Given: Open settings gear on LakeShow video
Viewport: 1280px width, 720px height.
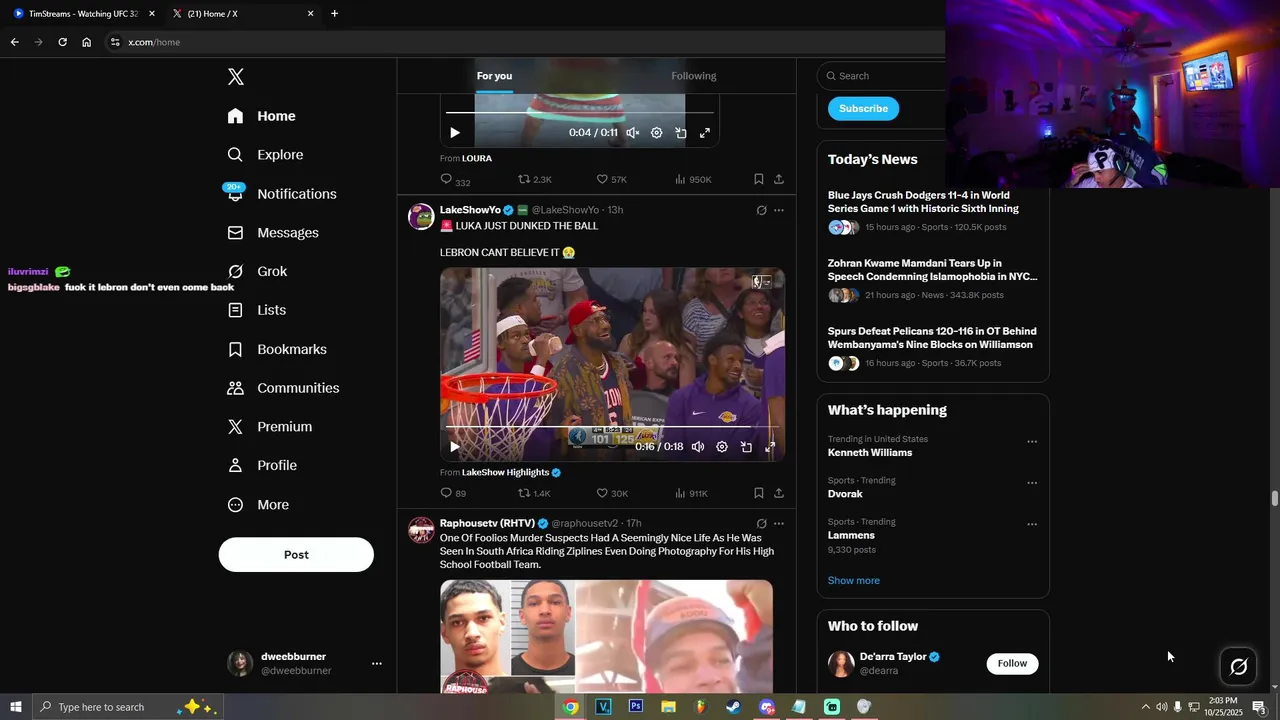Looking at the screenshot, I should point(722,447).
